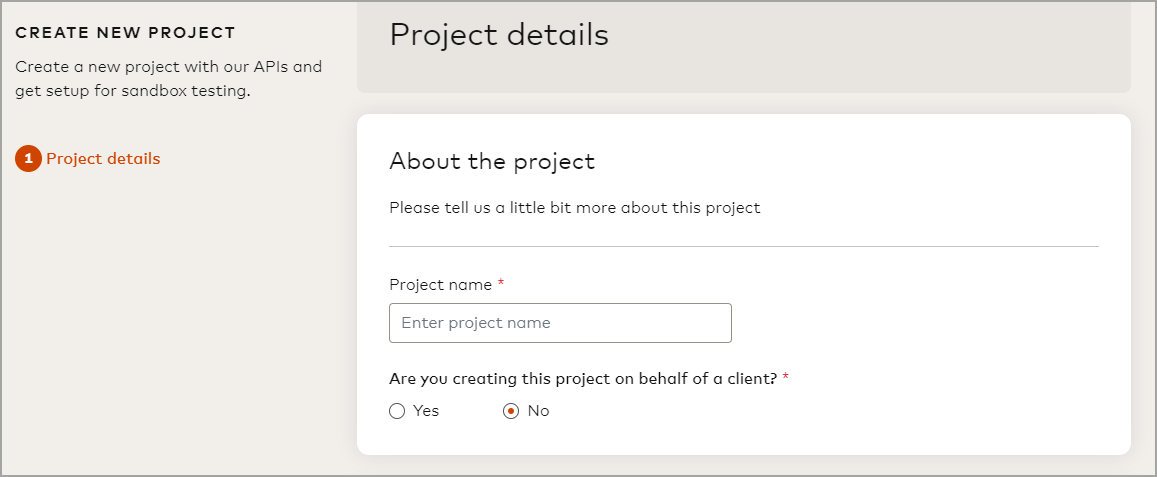Image resolution: width=1157 pixels, height=477 pixels.
Task: Select the Yes radio button
Action: click(397, 411)
